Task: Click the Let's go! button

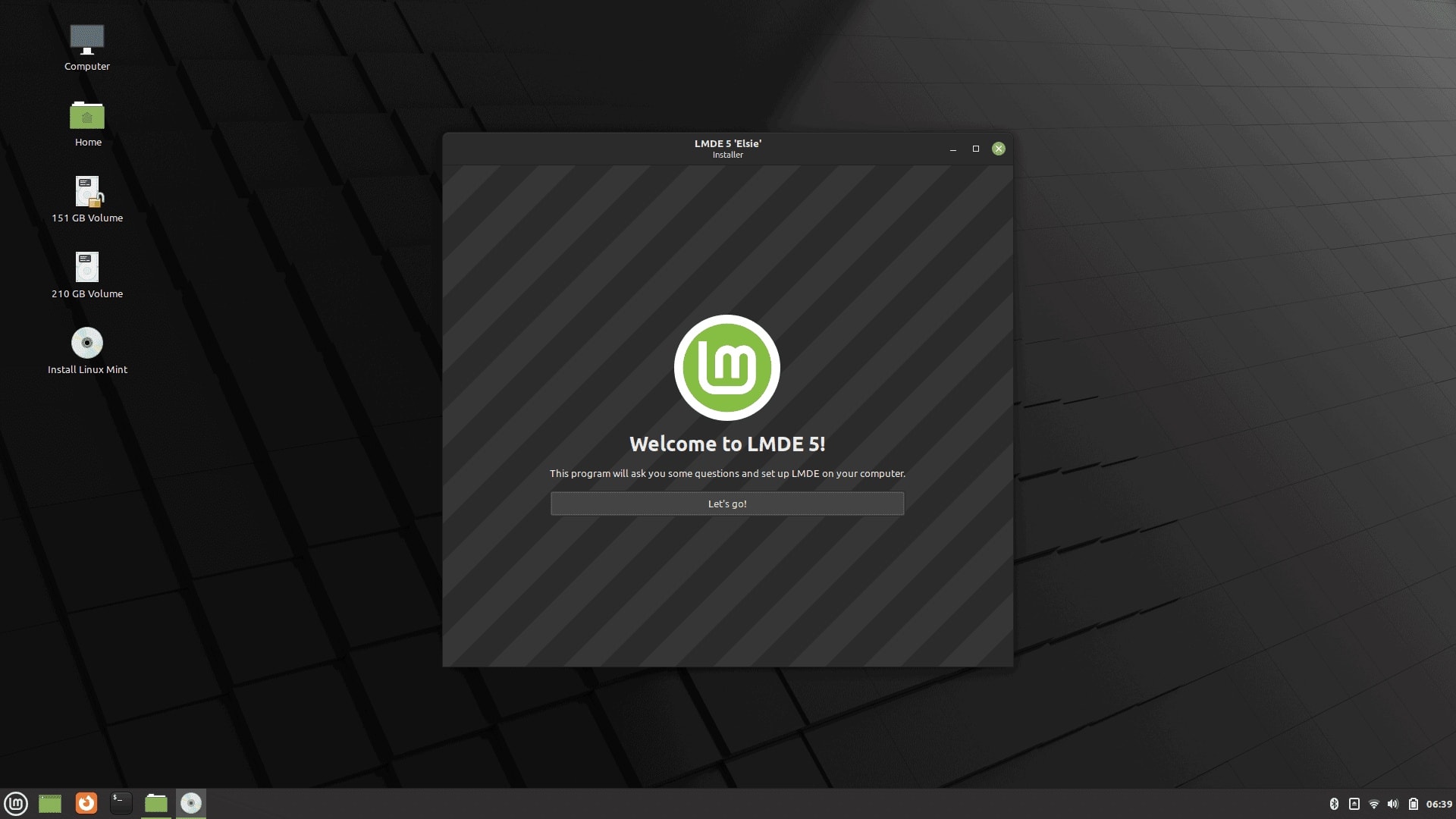Action: pos(727,504)
